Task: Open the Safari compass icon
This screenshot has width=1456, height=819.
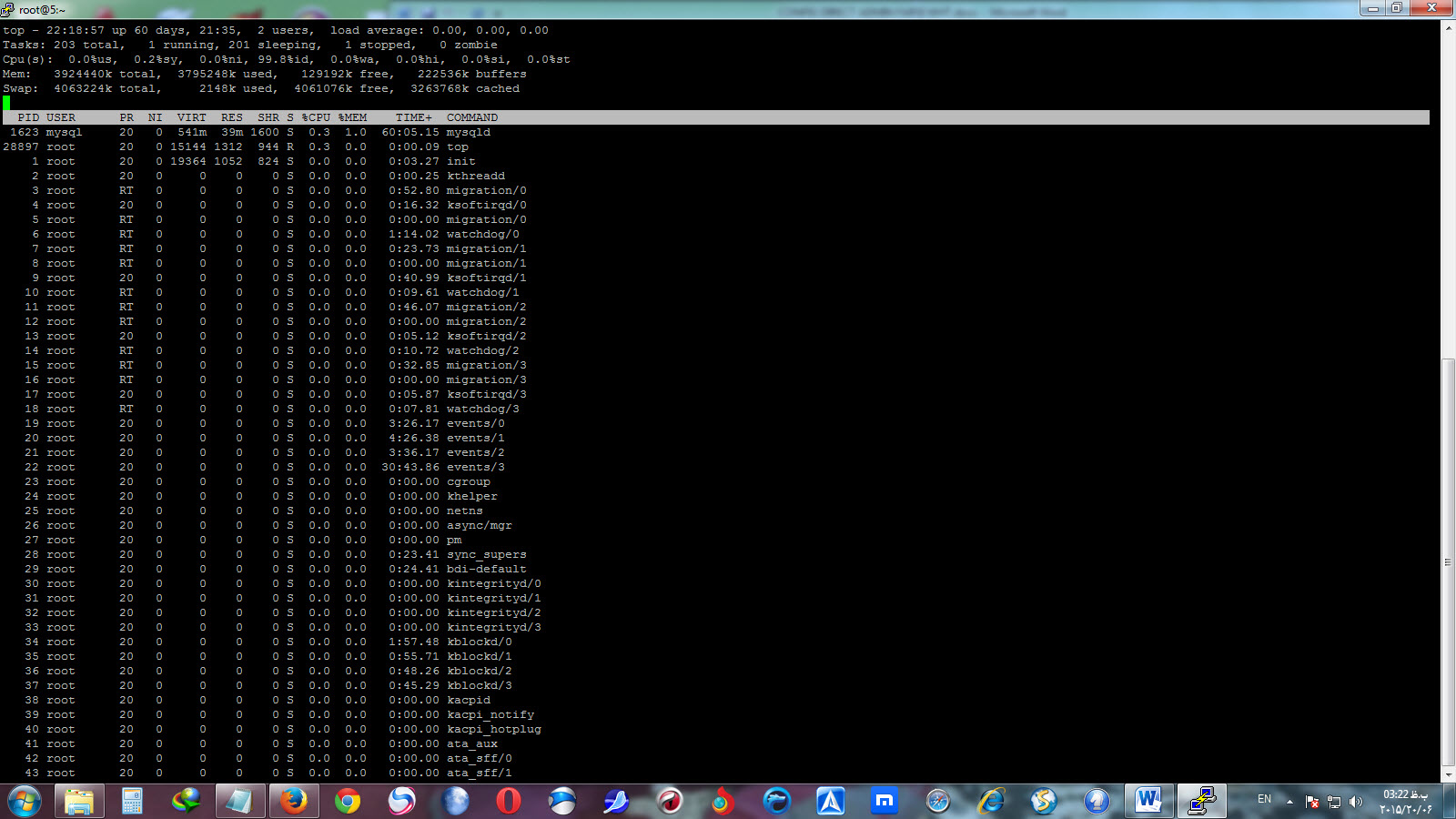Action: pos(937,802)
